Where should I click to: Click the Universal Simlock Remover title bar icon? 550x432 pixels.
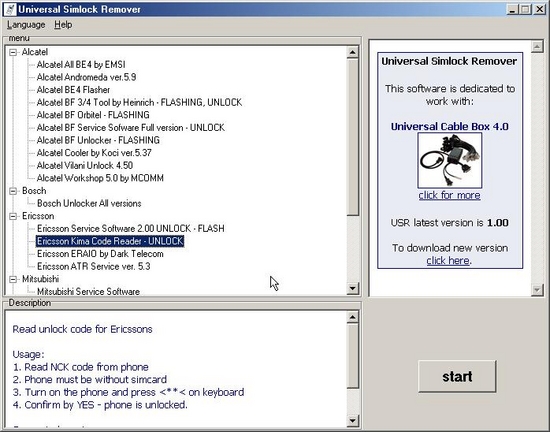(9, 9)
